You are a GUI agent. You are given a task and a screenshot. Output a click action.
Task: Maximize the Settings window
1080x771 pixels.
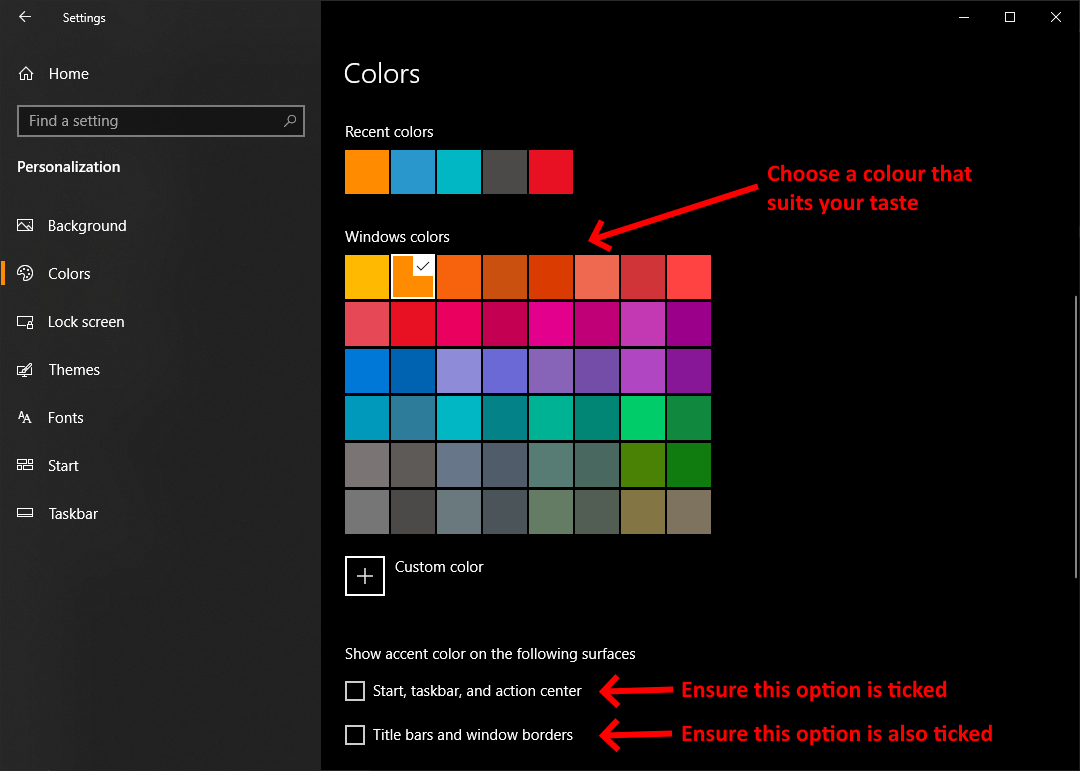(x=1010, y=17)
